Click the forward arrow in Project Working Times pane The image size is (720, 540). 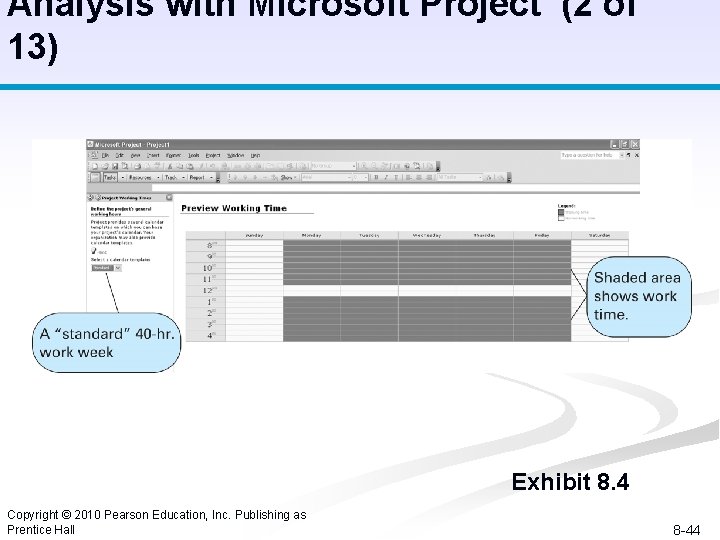click(x=98, y=198)
